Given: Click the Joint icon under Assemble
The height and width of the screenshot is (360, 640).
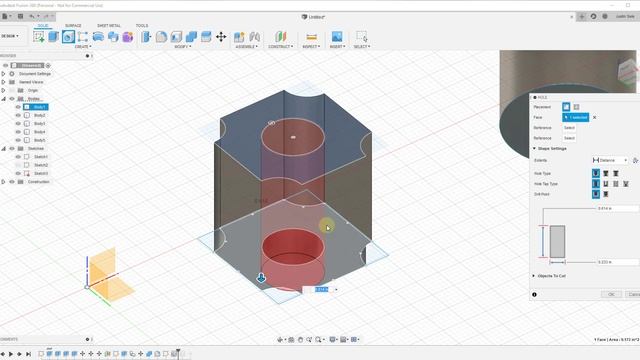Looking at the screenshot, I should coord(254,37).
